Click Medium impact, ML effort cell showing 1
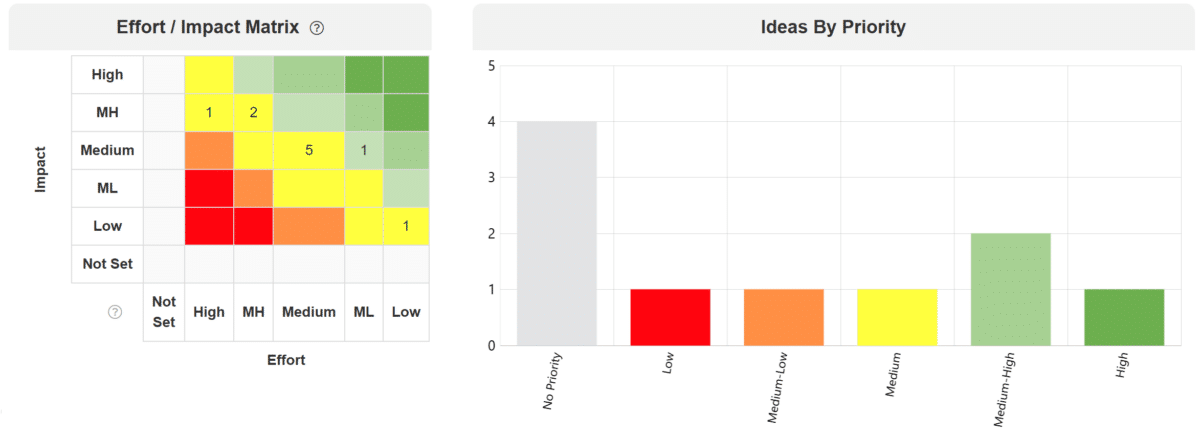1200x435 pixels. [x=364, y=150]
